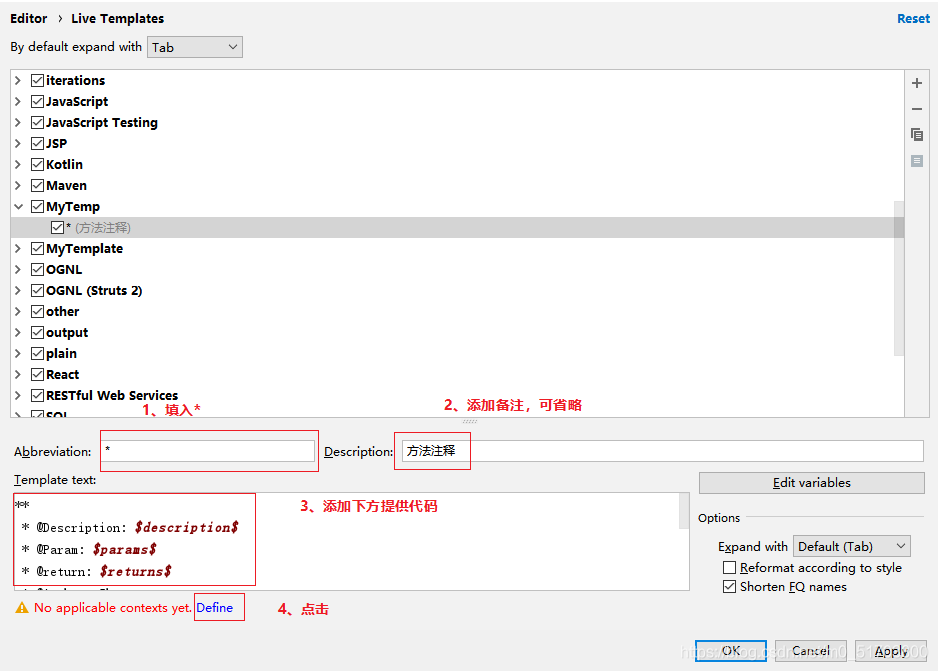Click inside the Template text editor
The image size is (938, 671).
351,541
